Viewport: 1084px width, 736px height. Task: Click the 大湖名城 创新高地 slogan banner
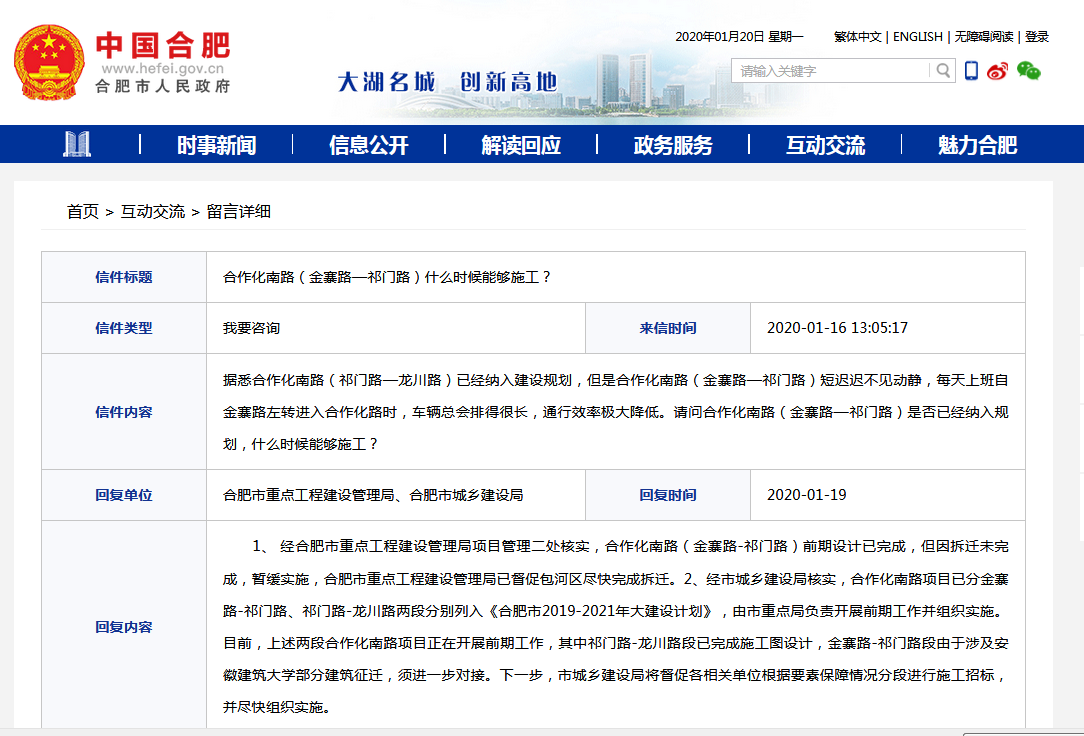(447, 82)
